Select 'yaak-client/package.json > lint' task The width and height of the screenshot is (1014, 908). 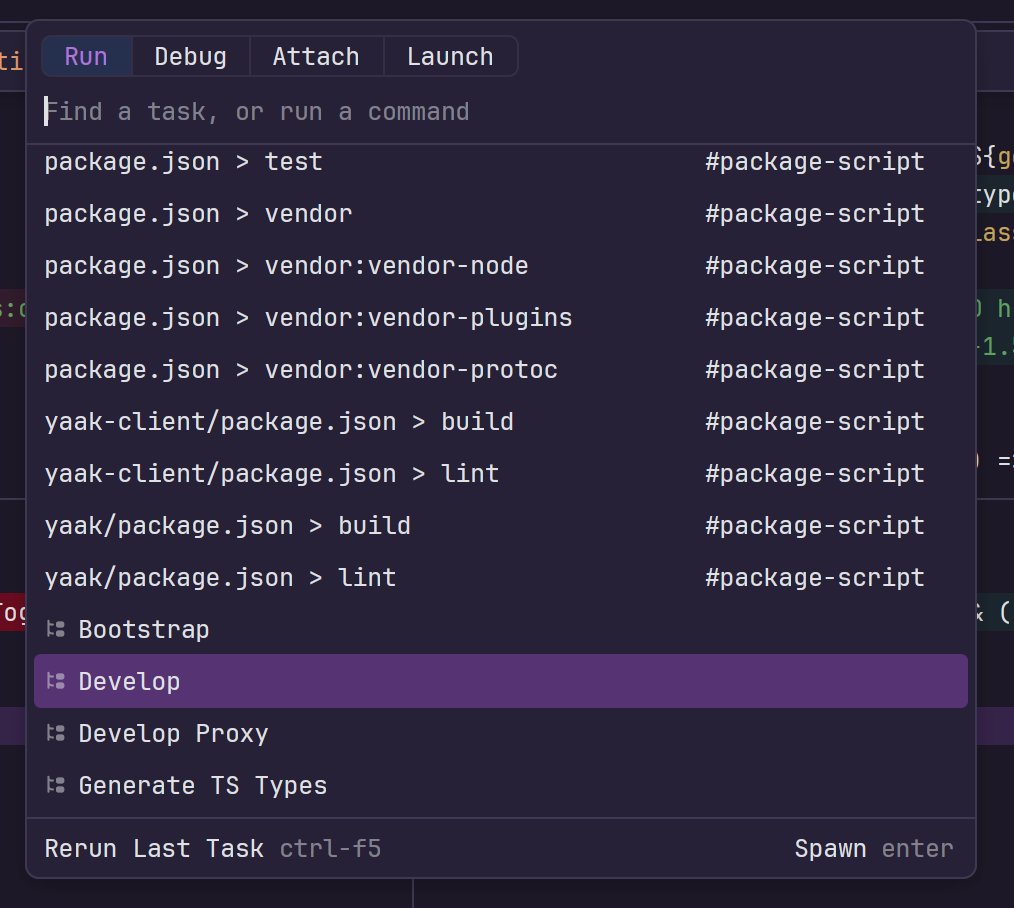point(501,474)
